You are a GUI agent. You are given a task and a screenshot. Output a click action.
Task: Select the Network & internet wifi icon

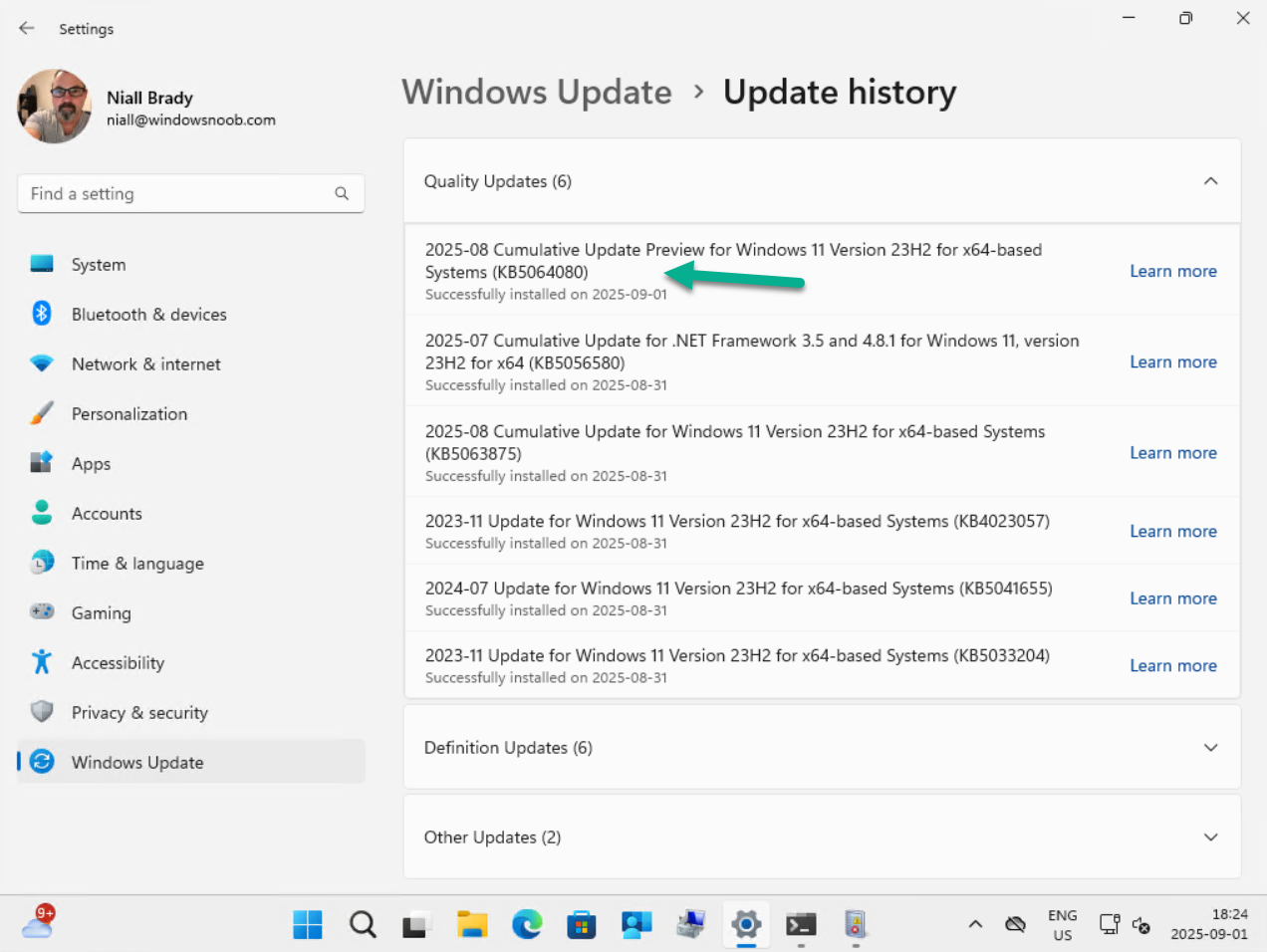(x=42, y=363)
